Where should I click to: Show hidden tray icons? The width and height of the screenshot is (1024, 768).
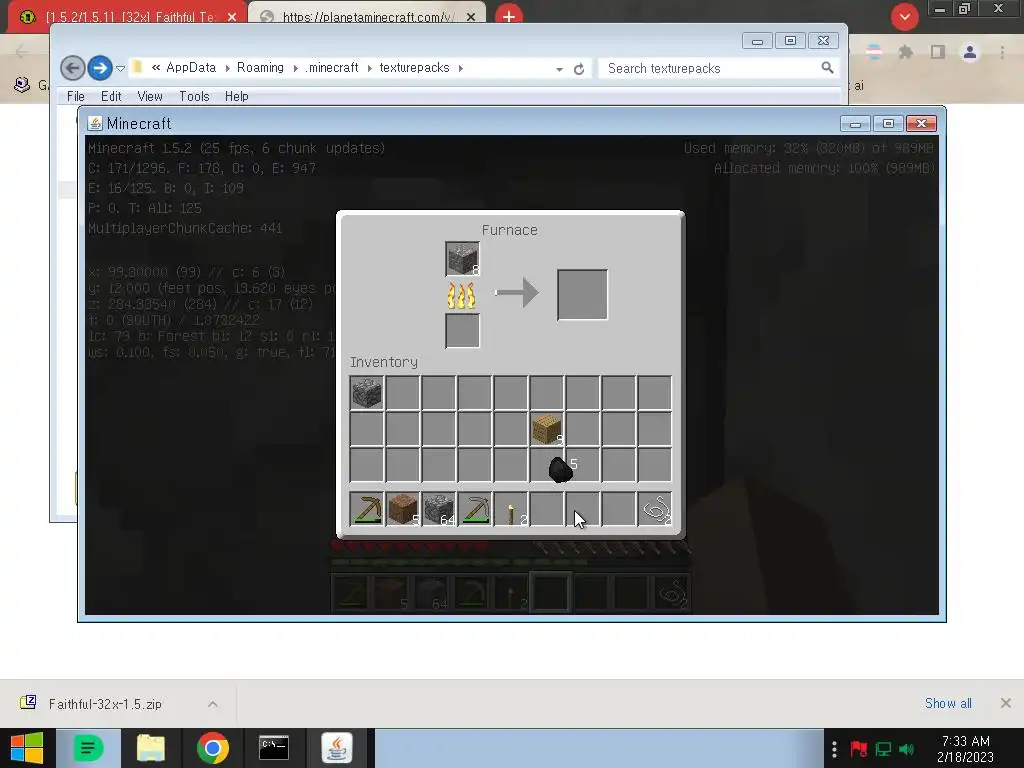[834, 749]
